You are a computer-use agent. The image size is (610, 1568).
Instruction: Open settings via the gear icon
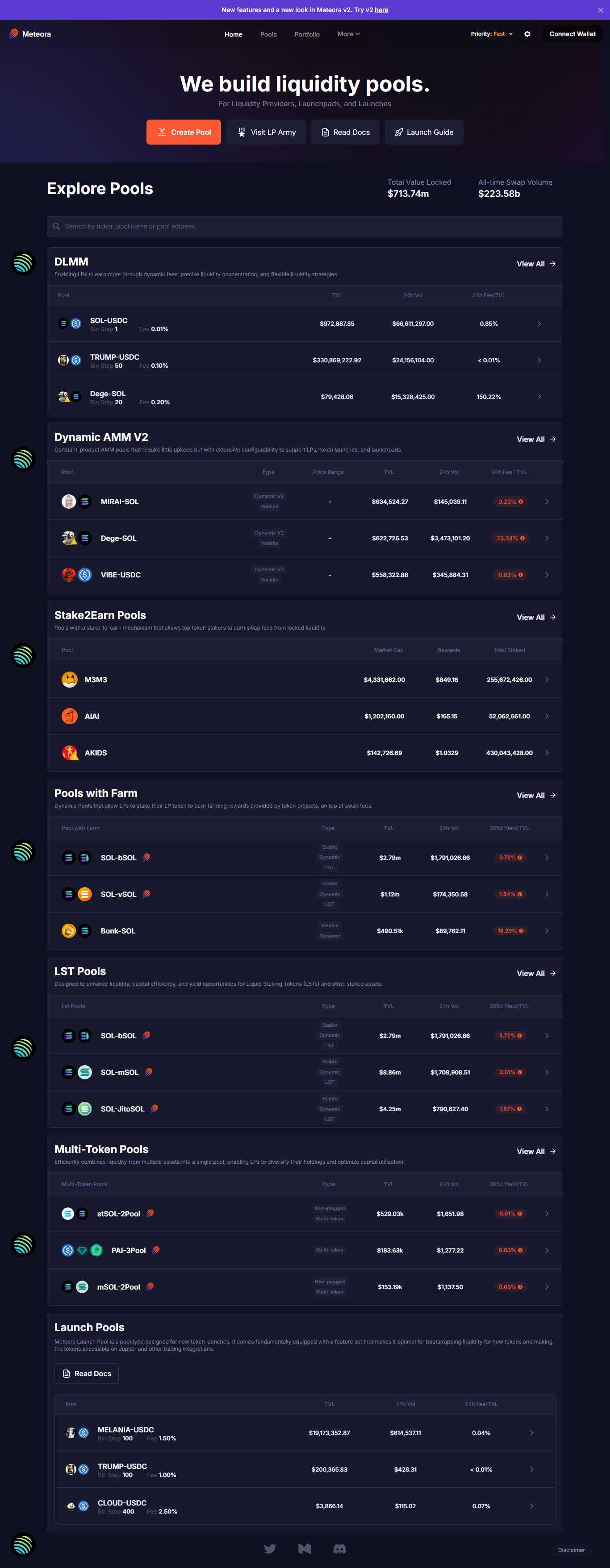[527, 34]
